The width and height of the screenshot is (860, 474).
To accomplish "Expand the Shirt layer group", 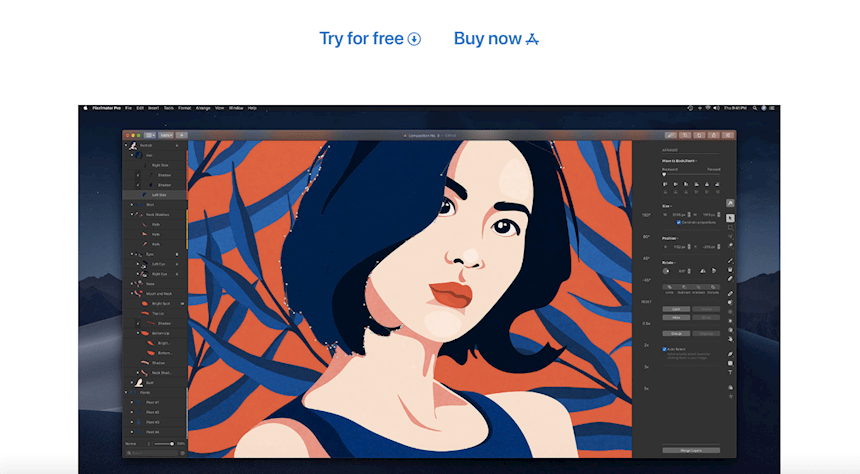I will click(x=132, y=205).
